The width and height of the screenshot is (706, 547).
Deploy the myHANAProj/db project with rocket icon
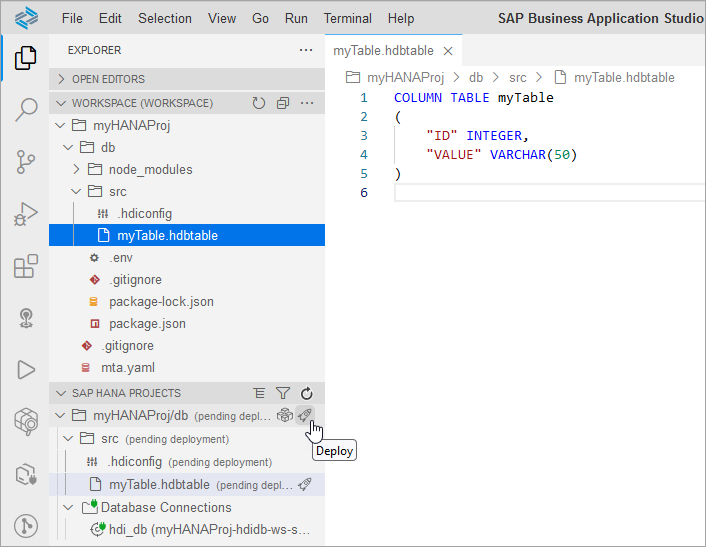[x=305, y=415]
